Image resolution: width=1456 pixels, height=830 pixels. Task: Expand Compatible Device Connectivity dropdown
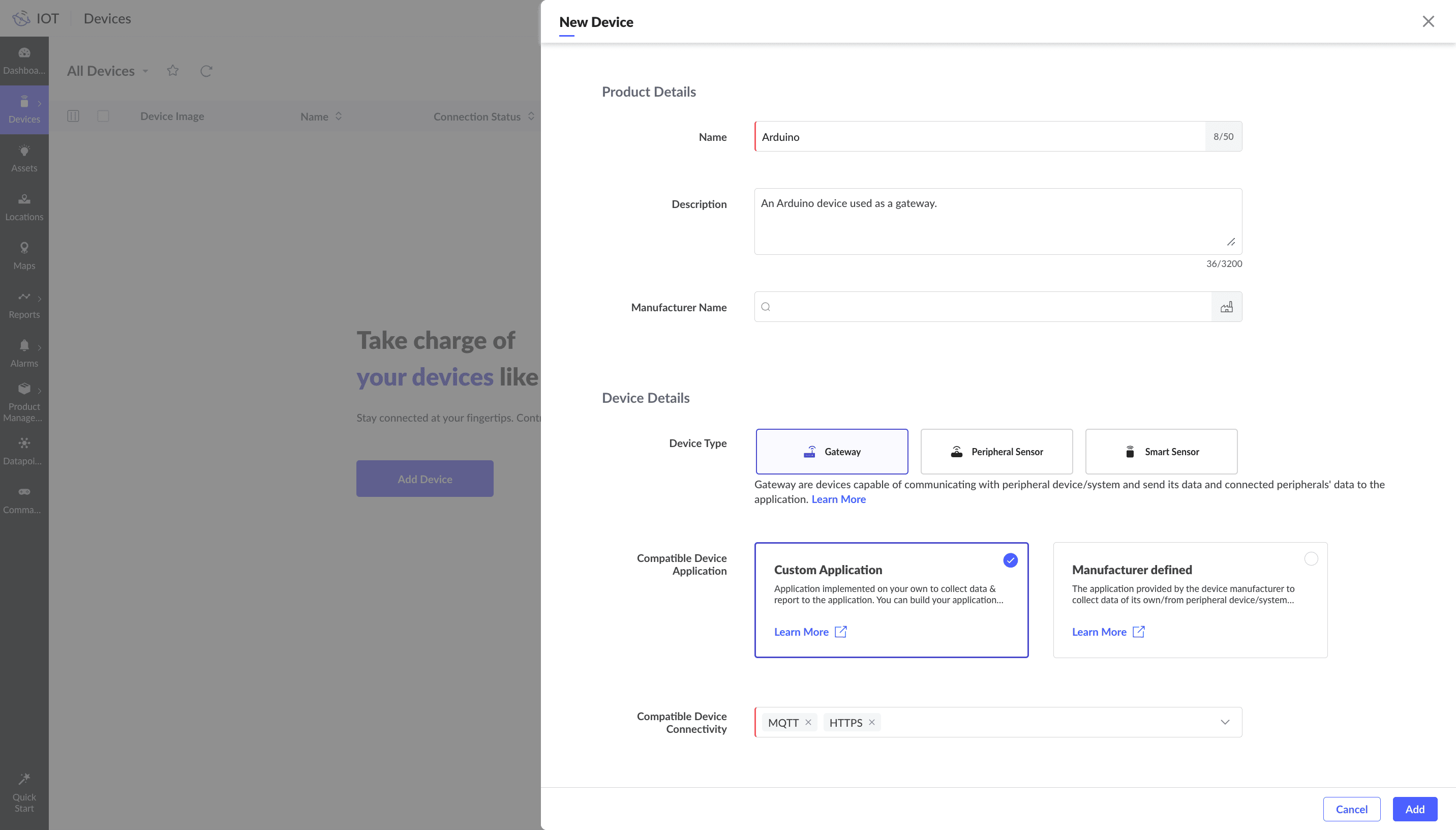tap(1225, 722)
